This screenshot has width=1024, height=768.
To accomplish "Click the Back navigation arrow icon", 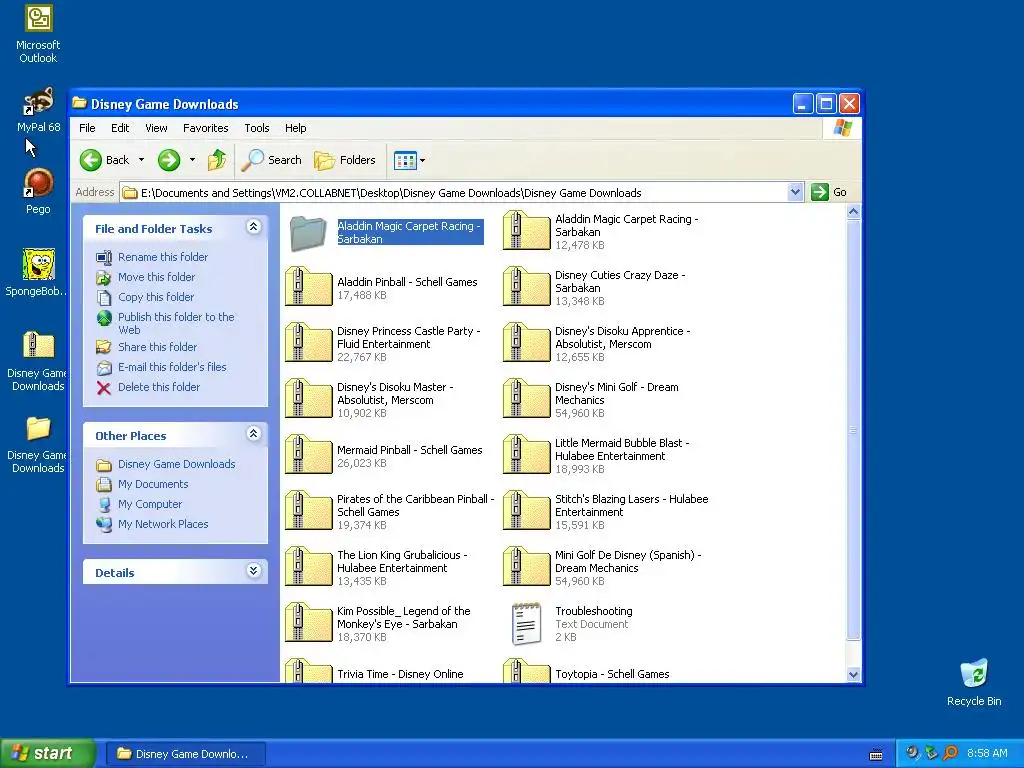I will pyautogui.click(x=91, y=160).
